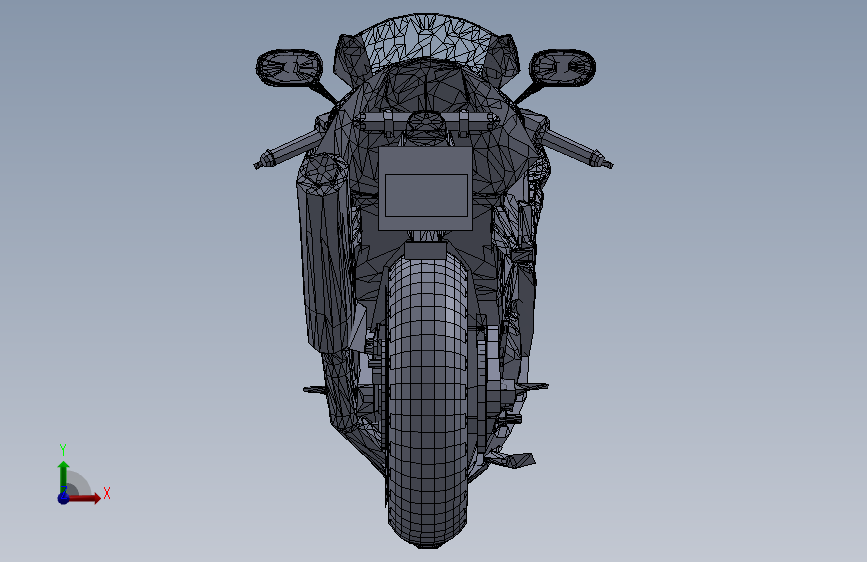Select the left footpeg of the motorcycle
The height and width of the screenshot is (562, 867).
click(x=315, y=389)
